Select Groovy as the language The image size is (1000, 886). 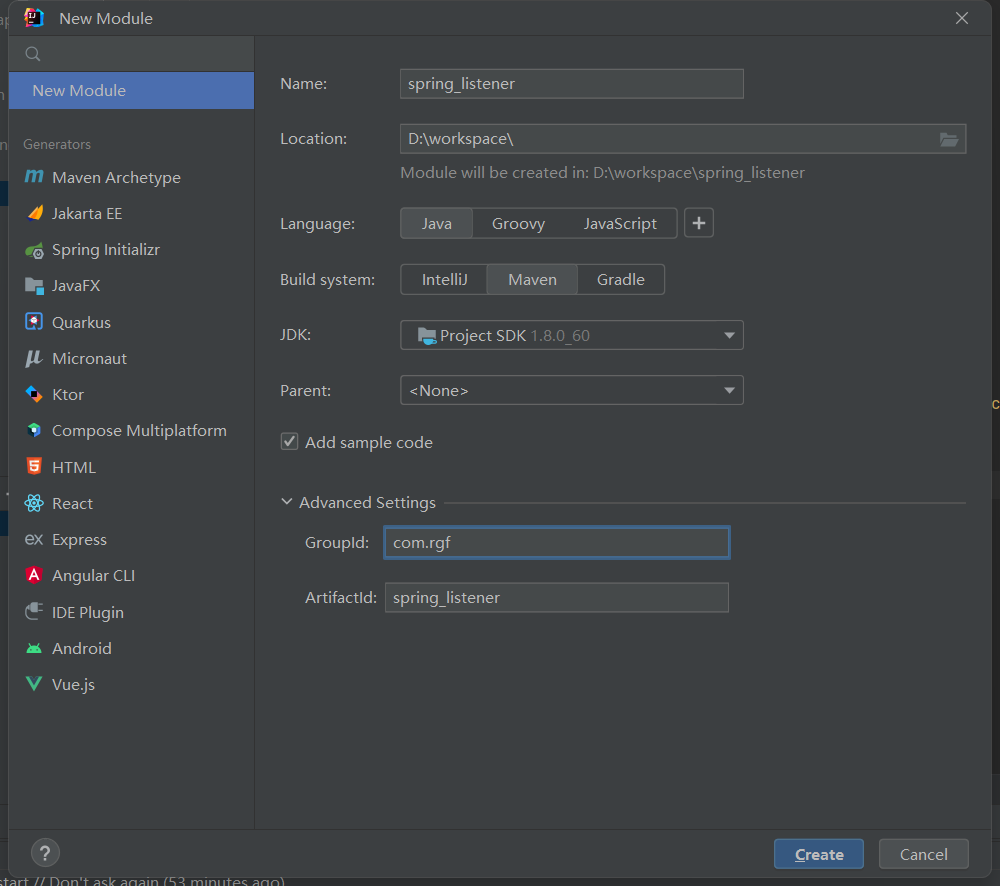(x=518, y=223)
